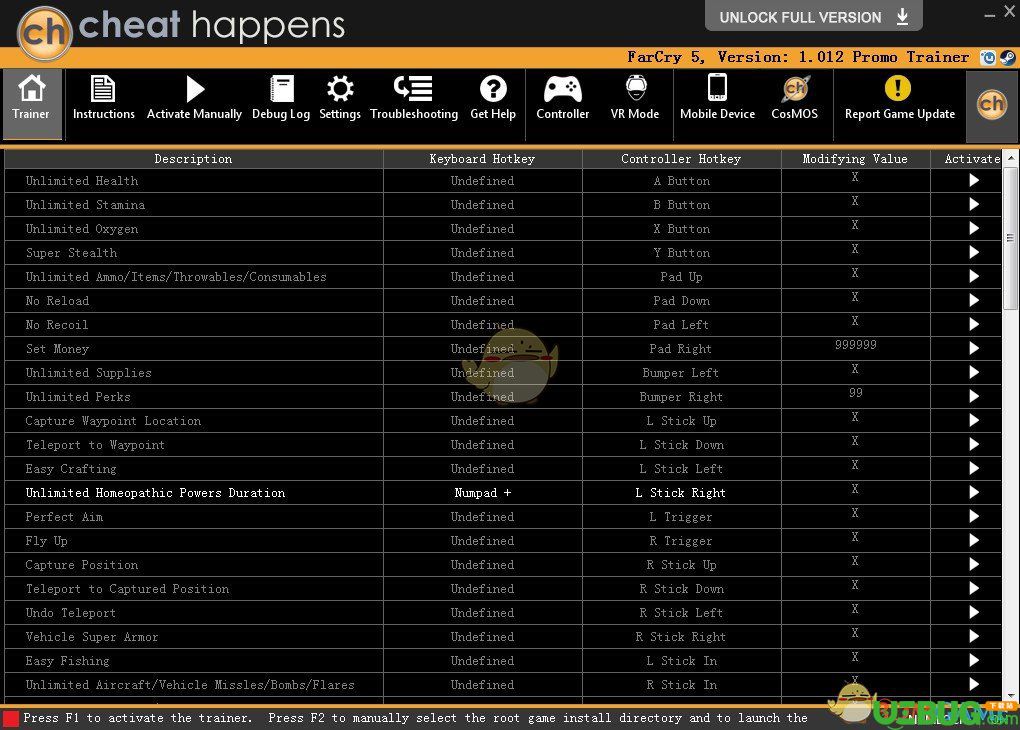The image size is (1020, 730).
Task: Open Controller configuration
Action: point(563,99)
